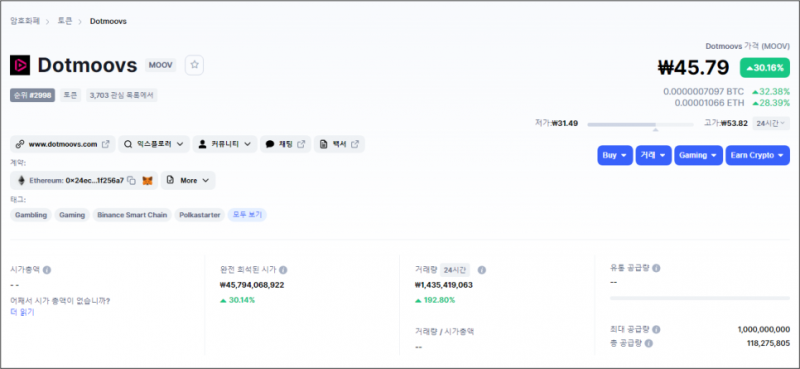Show info icon beside 거래량 24시간

pos(482,270)
